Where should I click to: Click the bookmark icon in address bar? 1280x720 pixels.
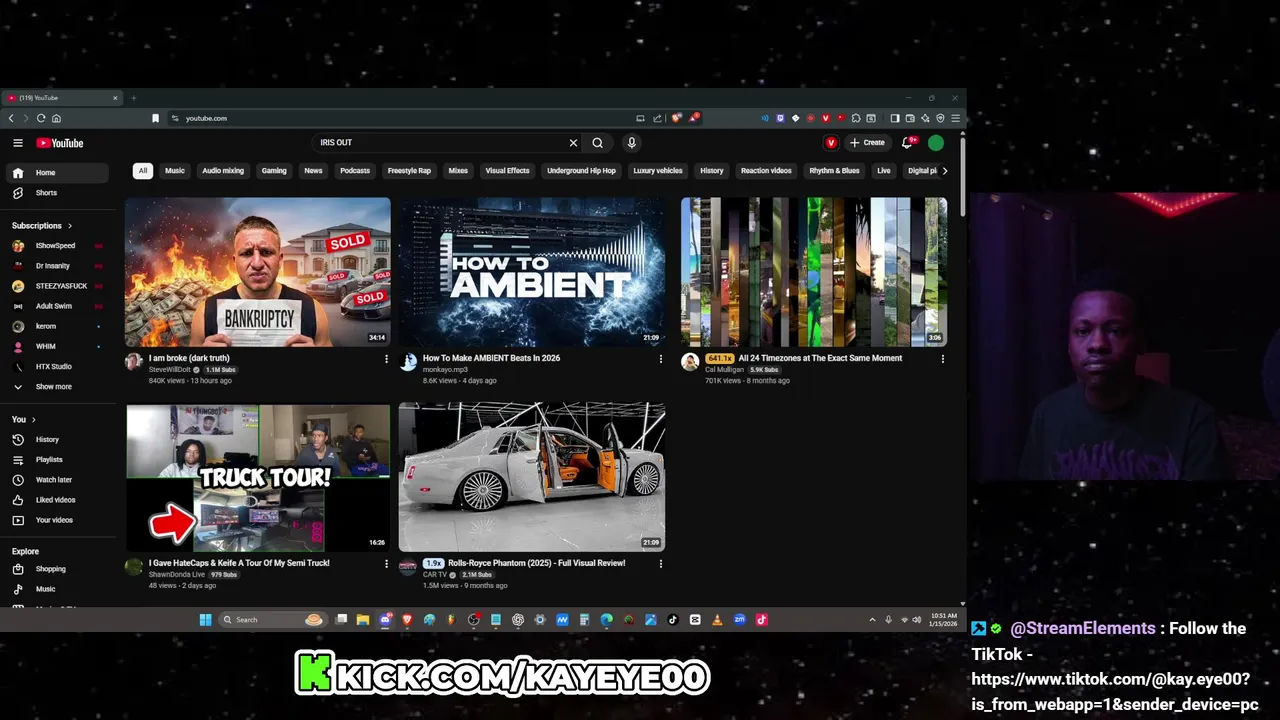(x=155, y=118)
